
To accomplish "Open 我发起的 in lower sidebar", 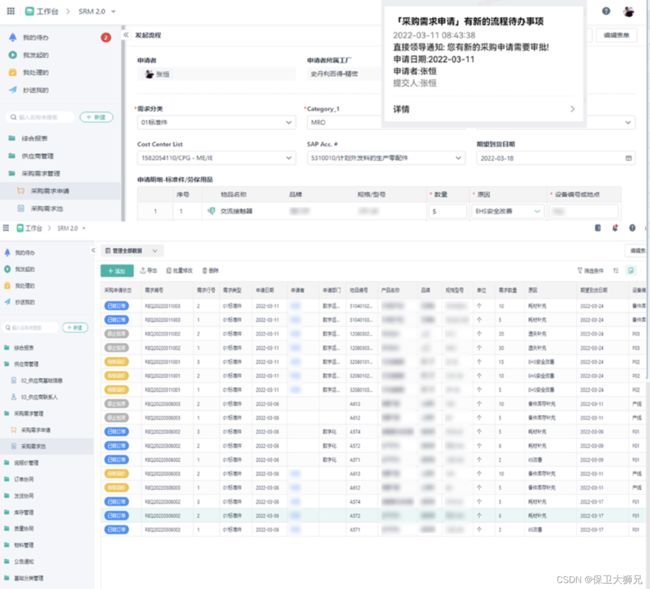I will (x=20, y=269).
